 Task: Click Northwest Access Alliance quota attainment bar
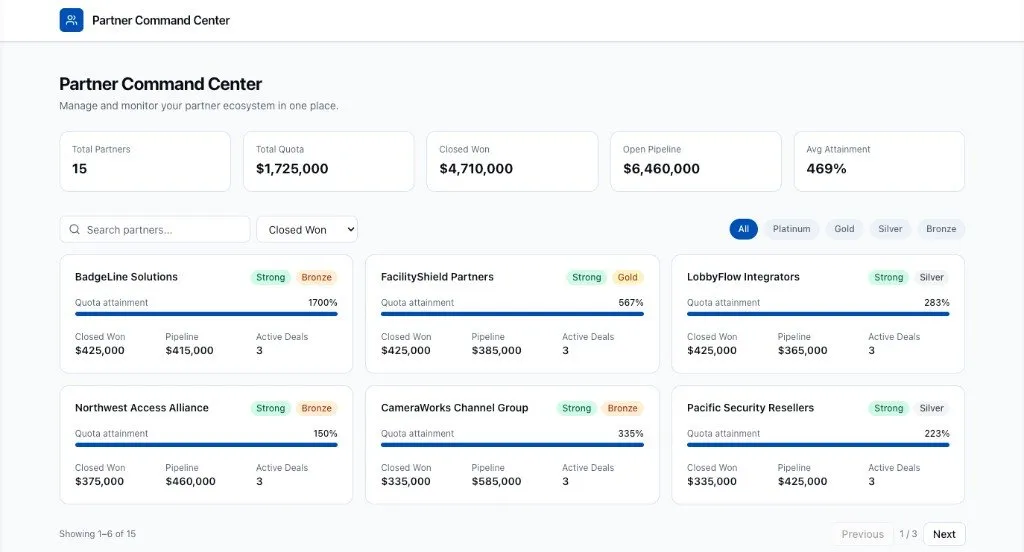(206, 445)
